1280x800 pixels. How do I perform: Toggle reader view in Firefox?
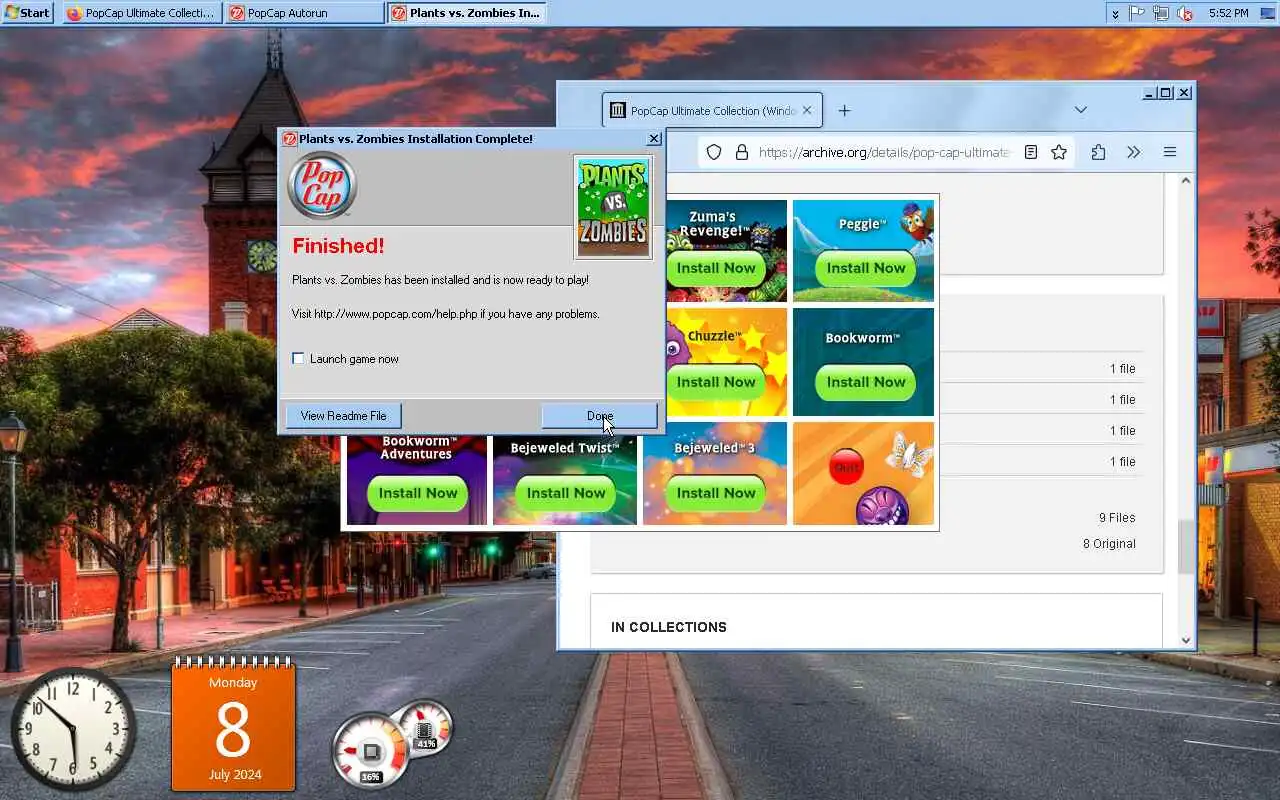[1031, 152]
